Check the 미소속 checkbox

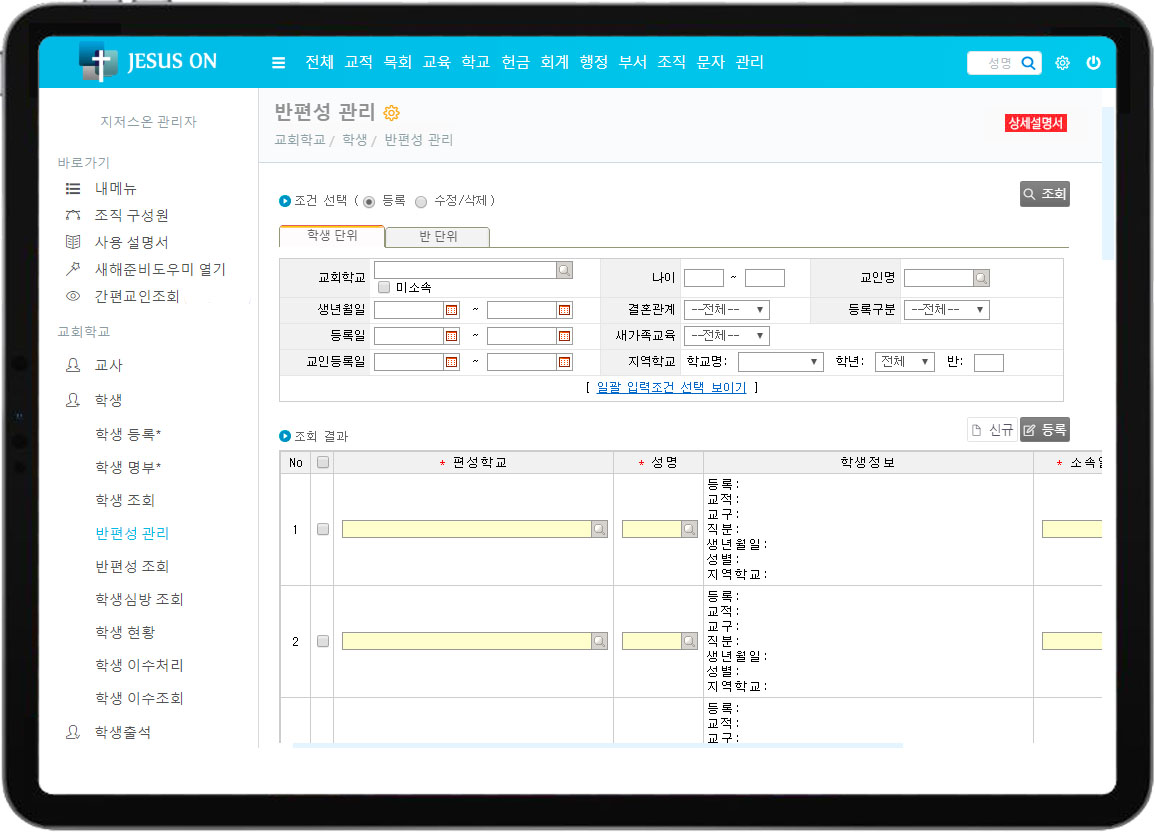384,287
